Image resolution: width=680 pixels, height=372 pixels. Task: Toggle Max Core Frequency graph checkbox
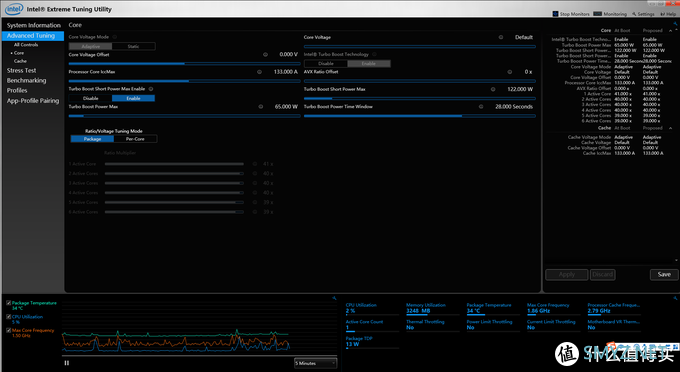pyautogui.click(x=9, y=330)
